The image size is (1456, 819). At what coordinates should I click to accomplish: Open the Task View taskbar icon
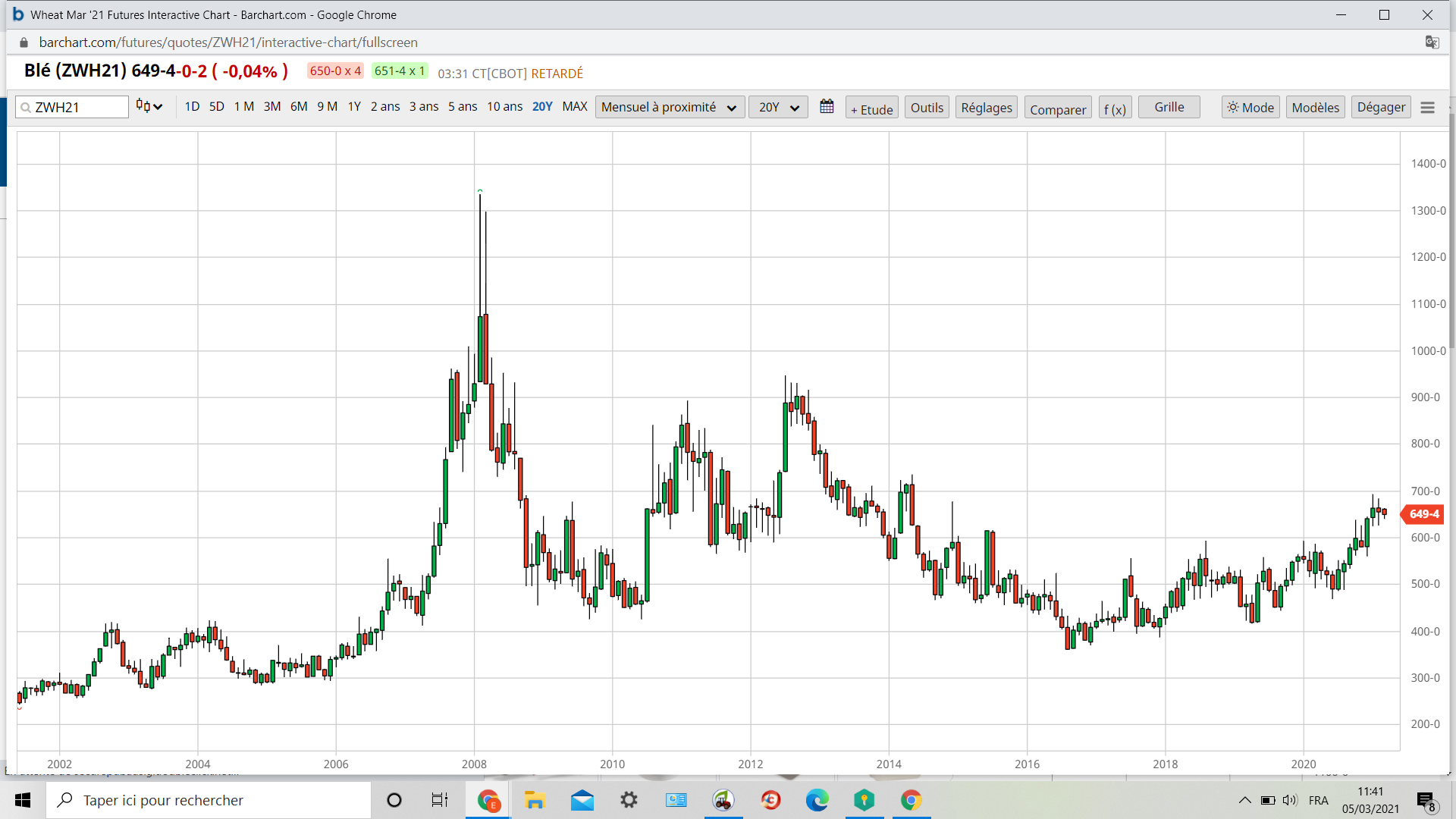440,800
